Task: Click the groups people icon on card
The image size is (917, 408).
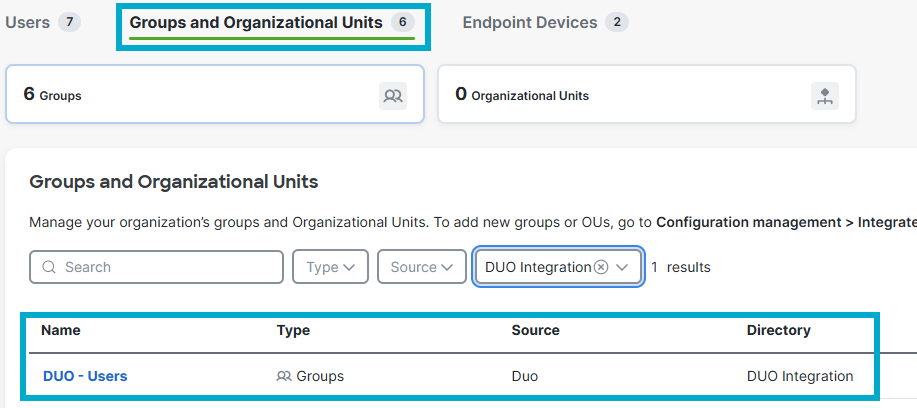Action: tap(392, 96)
